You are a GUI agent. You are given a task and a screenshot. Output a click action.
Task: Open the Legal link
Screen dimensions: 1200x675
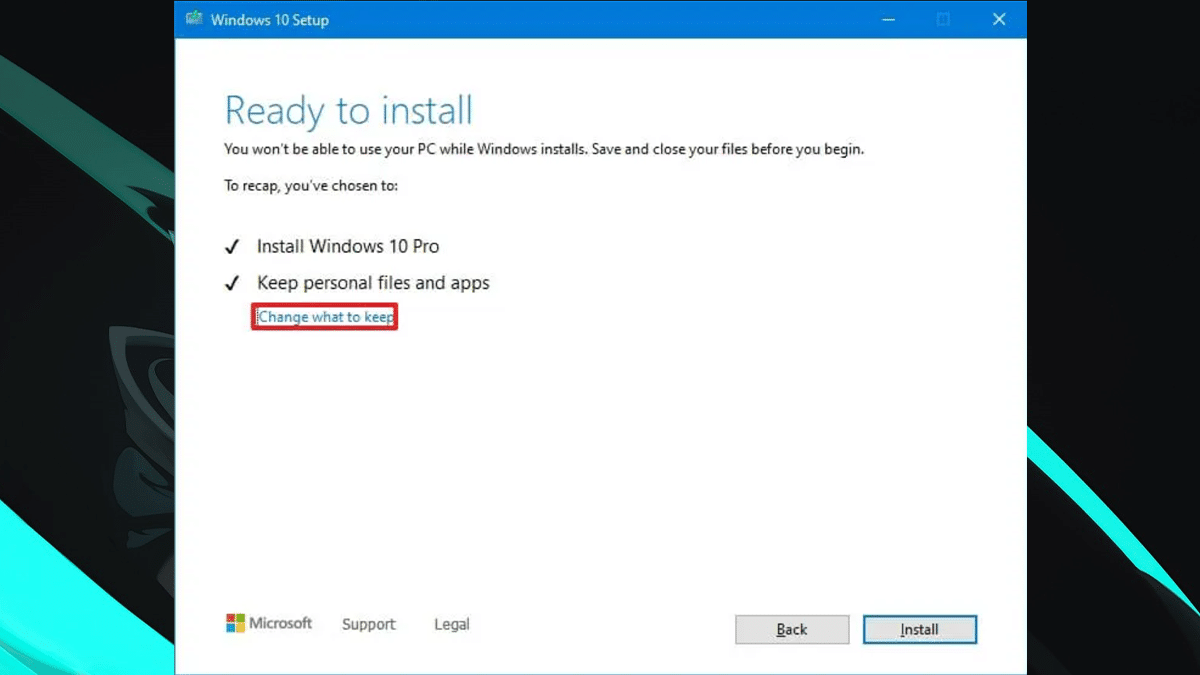tap(451, 624)
